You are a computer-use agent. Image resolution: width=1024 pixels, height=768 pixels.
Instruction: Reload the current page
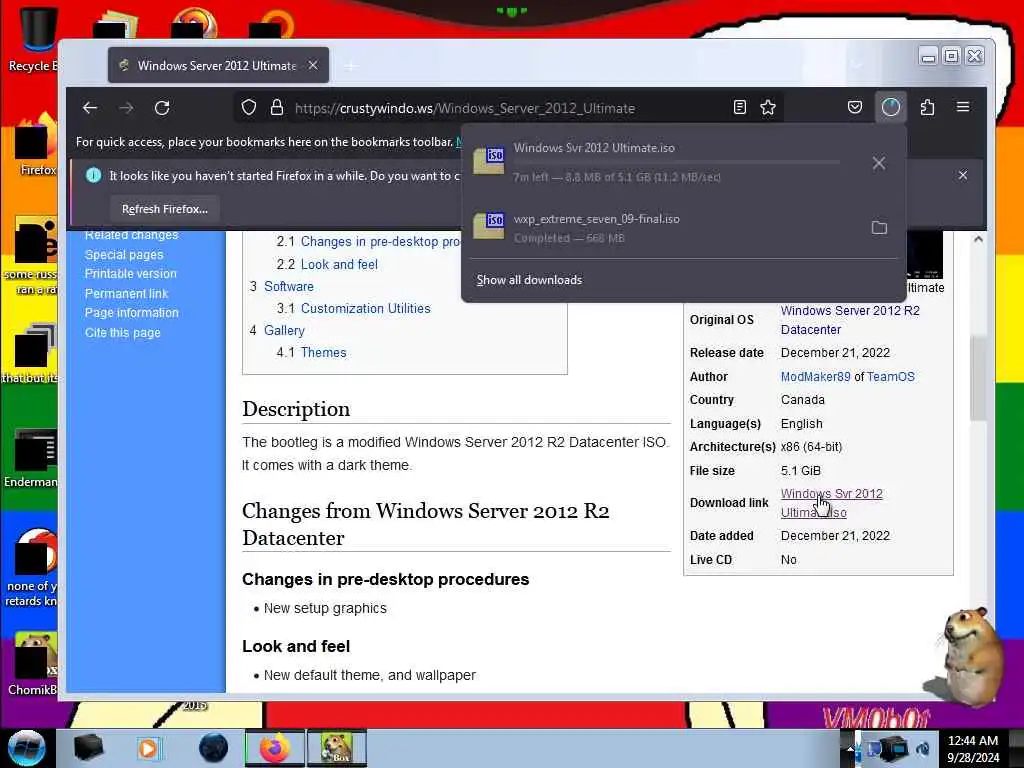coord(162,108)
